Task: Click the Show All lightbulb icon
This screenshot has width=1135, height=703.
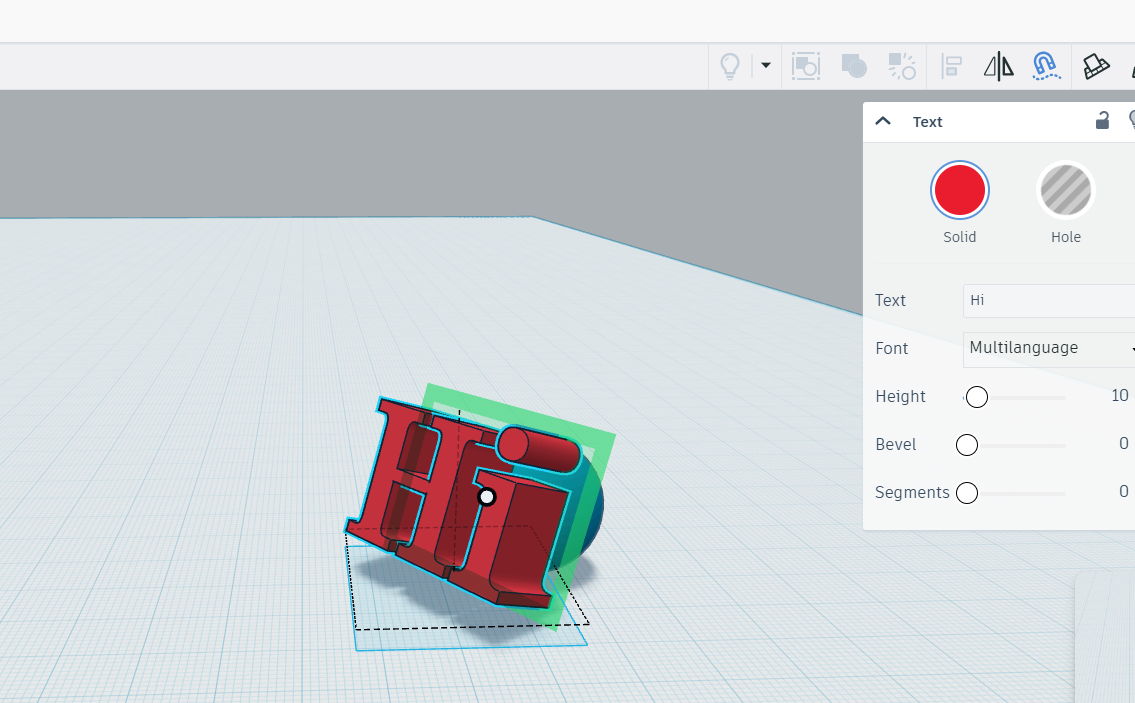Action: [730, 66]
